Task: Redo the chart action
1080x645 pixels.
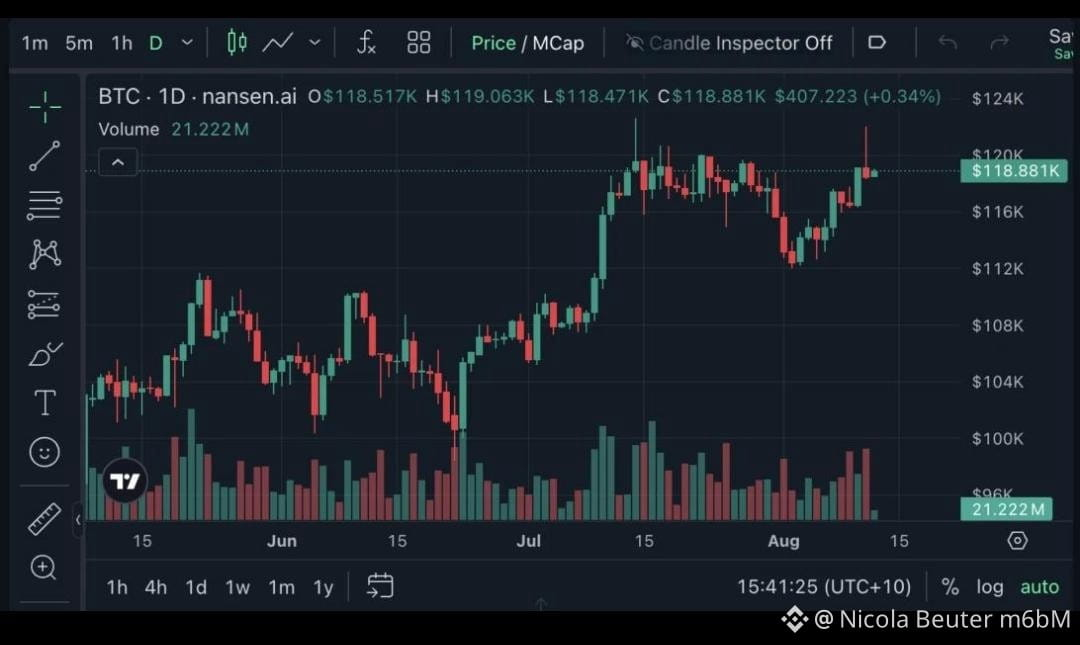Action: click(x=999, y=43)
